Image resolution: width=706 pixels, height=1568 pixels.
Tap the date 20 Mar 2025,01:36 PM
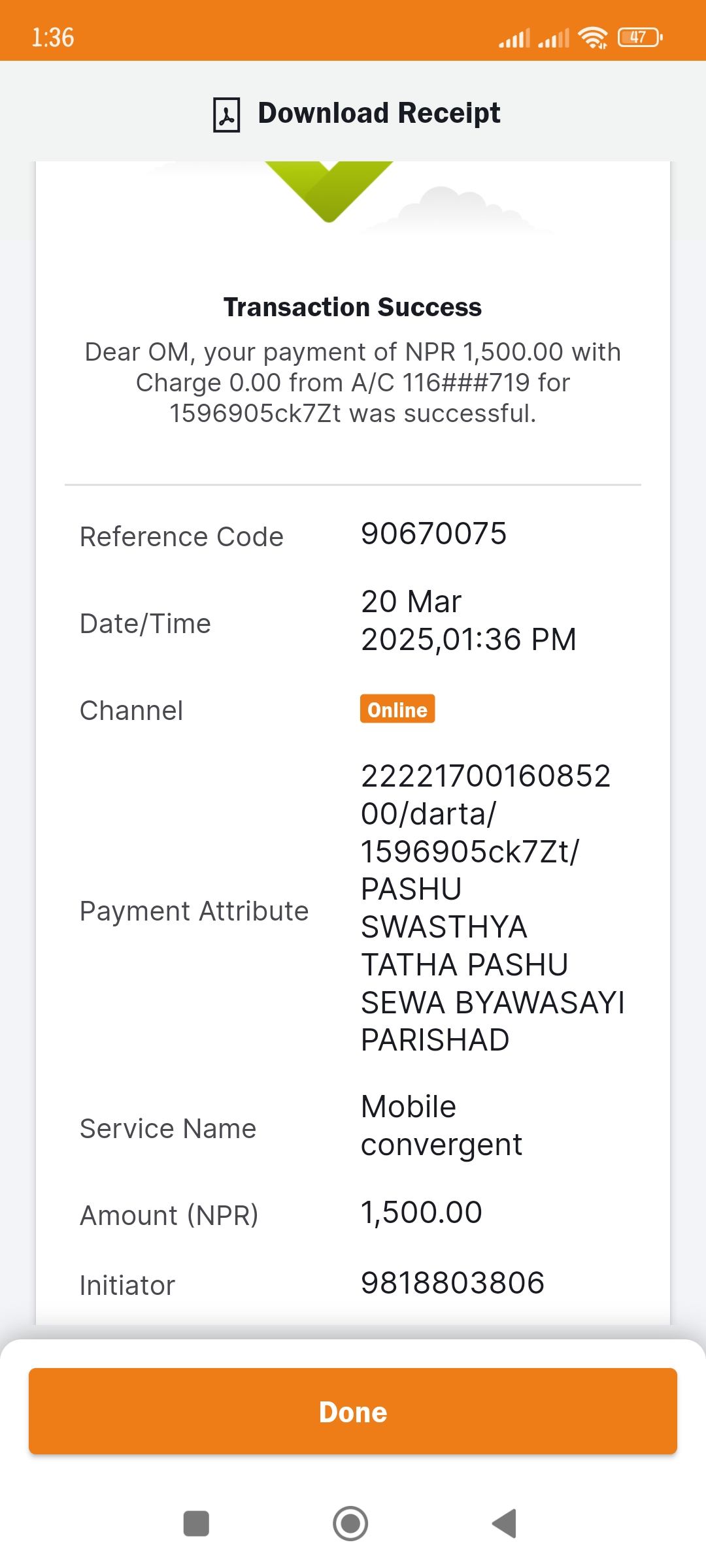(x=469, y=620)
